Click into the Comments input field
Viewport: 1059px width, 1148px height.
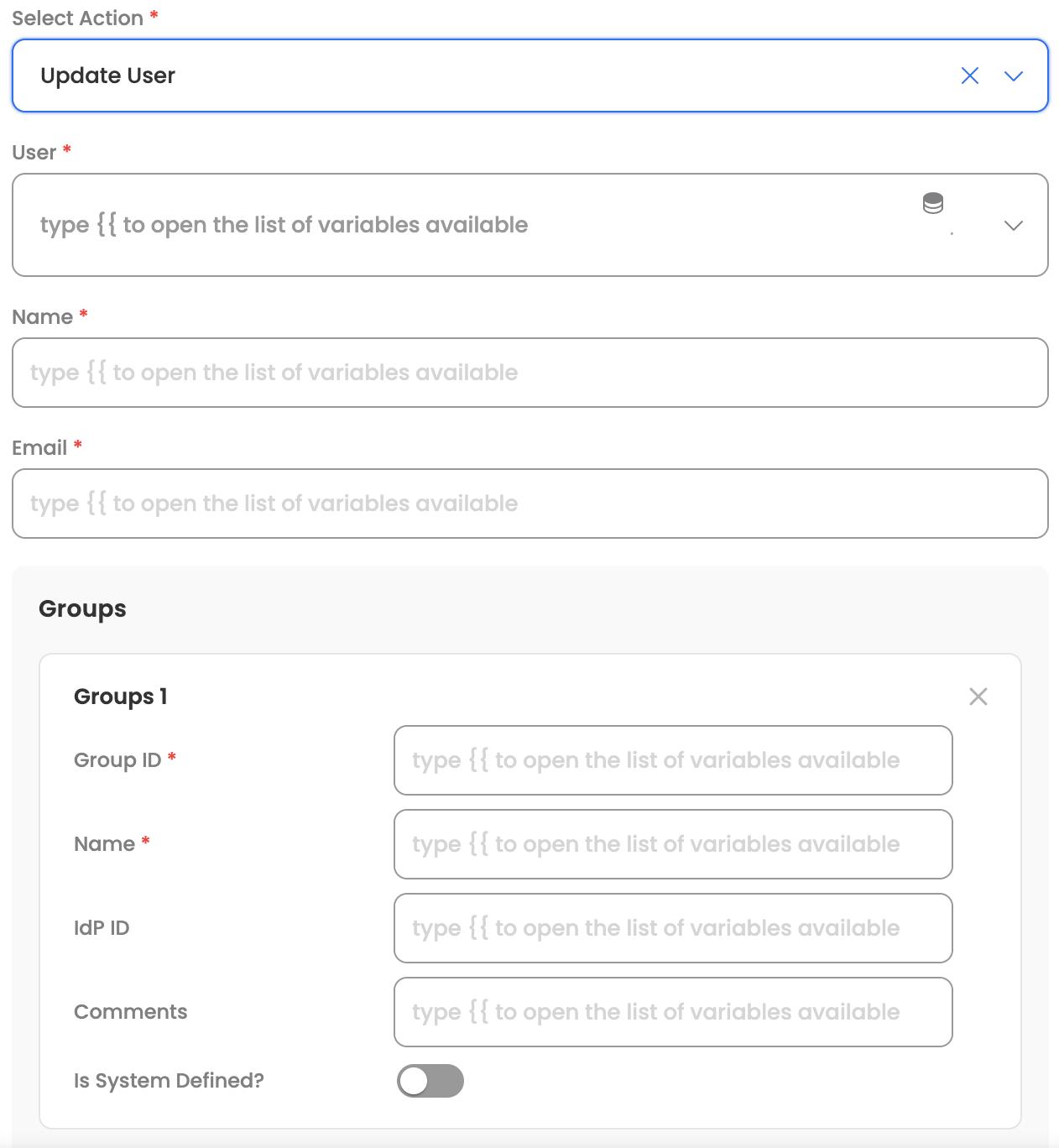(x=672, y=1012)
